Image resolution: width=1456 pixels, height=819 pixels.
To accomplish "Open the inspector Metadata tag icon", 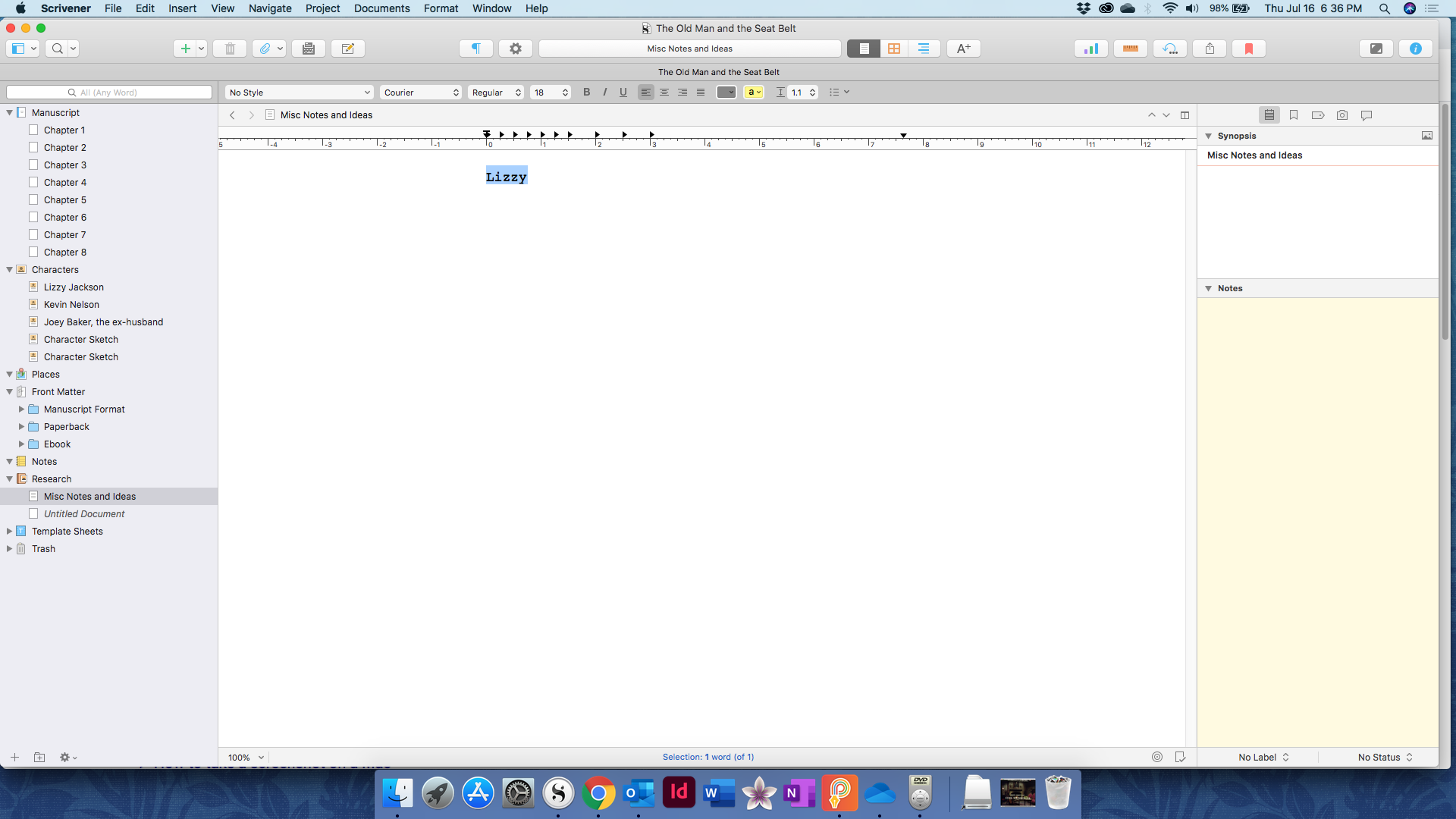I will (x=1318, y=115).
